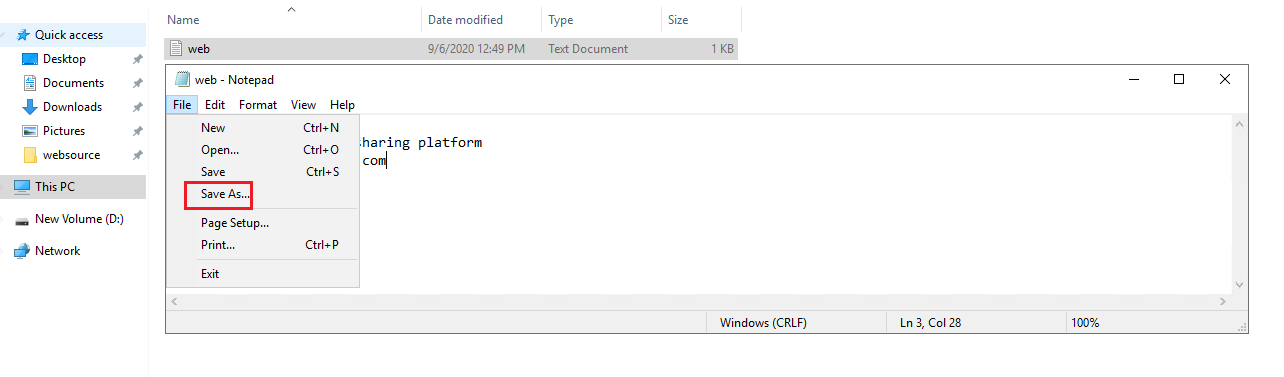This screenshot has height=377, width=1284.
Task: Sort files by Date modified column
Action: (465, 20)
